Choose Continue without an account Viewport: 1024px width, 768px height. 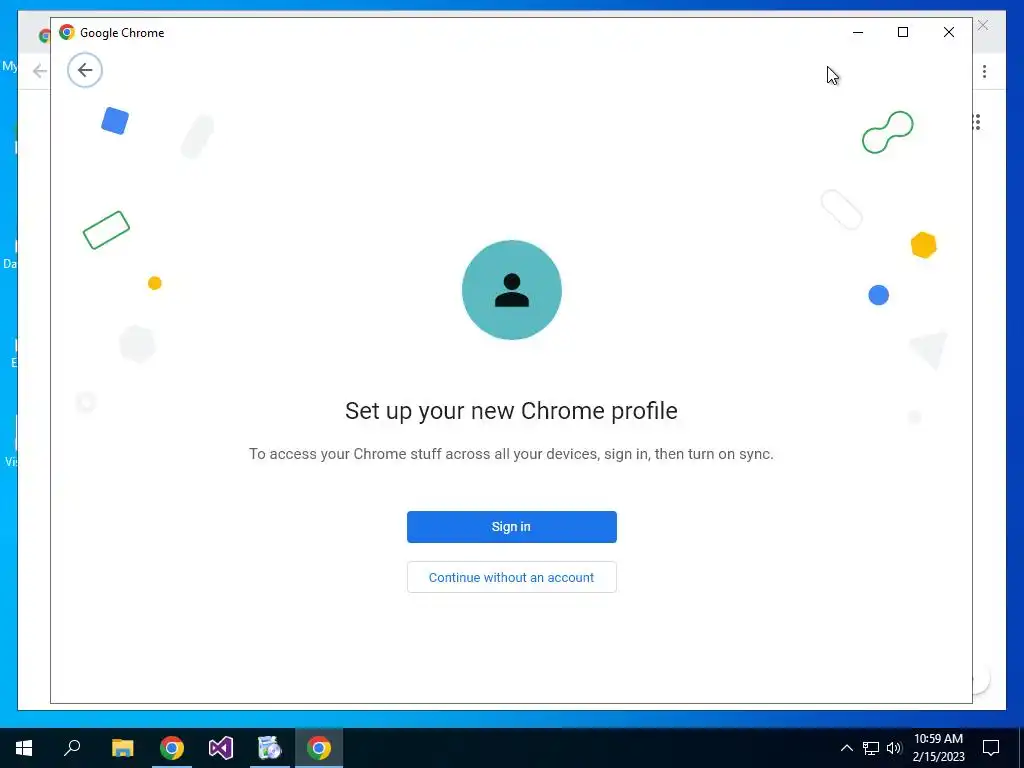[511, 577]
